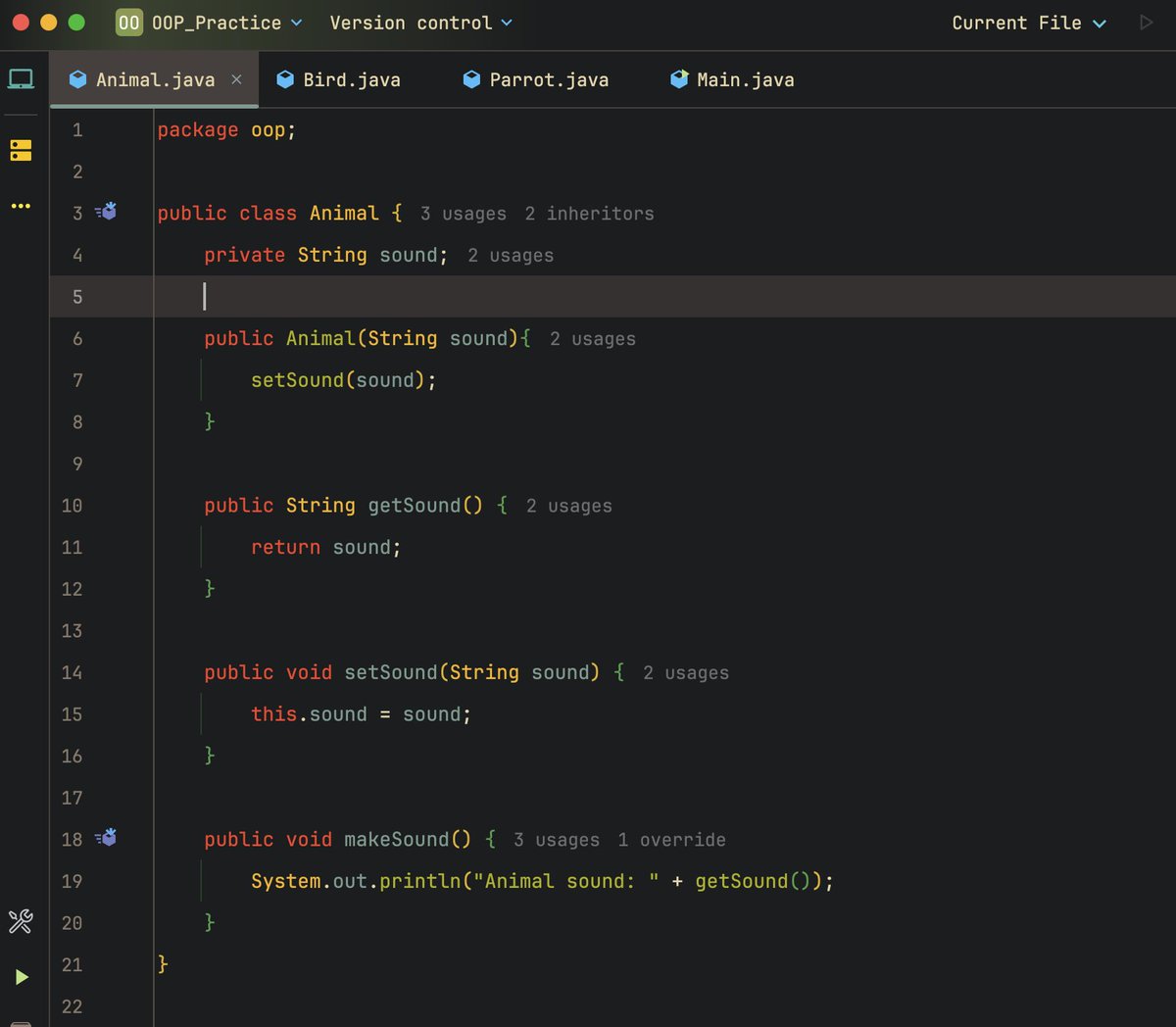
Task: Click '2 usages' hint on getSound method
Action: [x=569, y=507]
